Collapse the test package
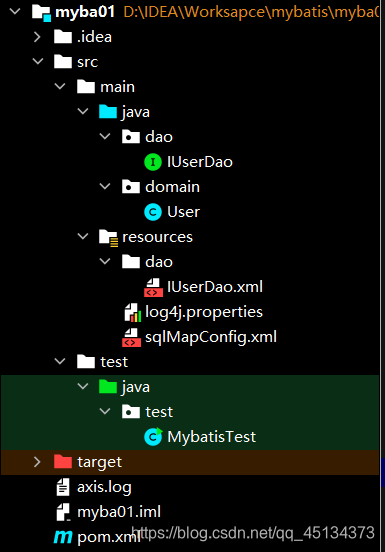Viewport: 385px width, 552px height. (105, 412)
